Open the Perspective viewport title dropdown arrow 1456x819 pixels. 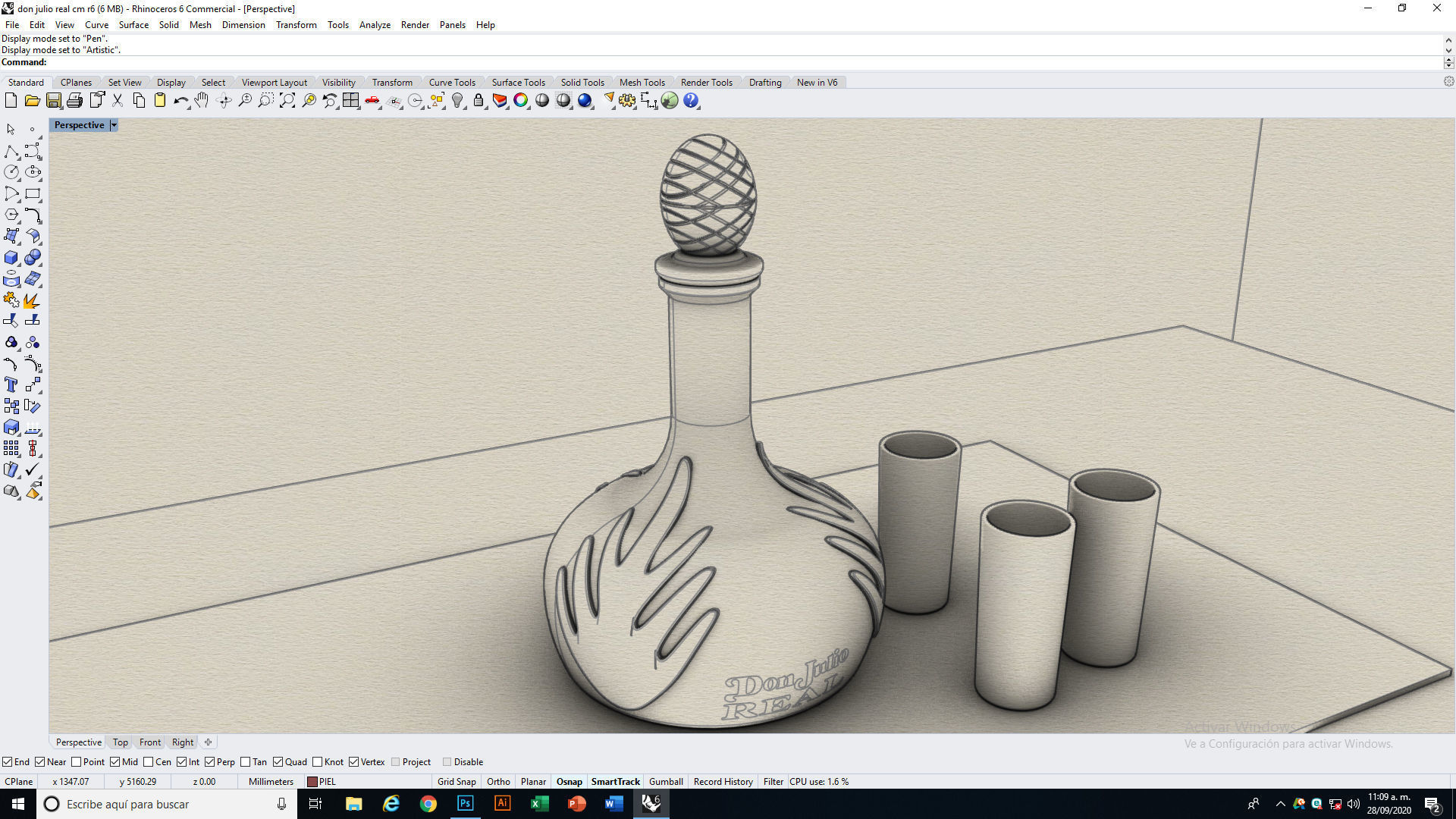pyautogui.click(x=114, y=125)
